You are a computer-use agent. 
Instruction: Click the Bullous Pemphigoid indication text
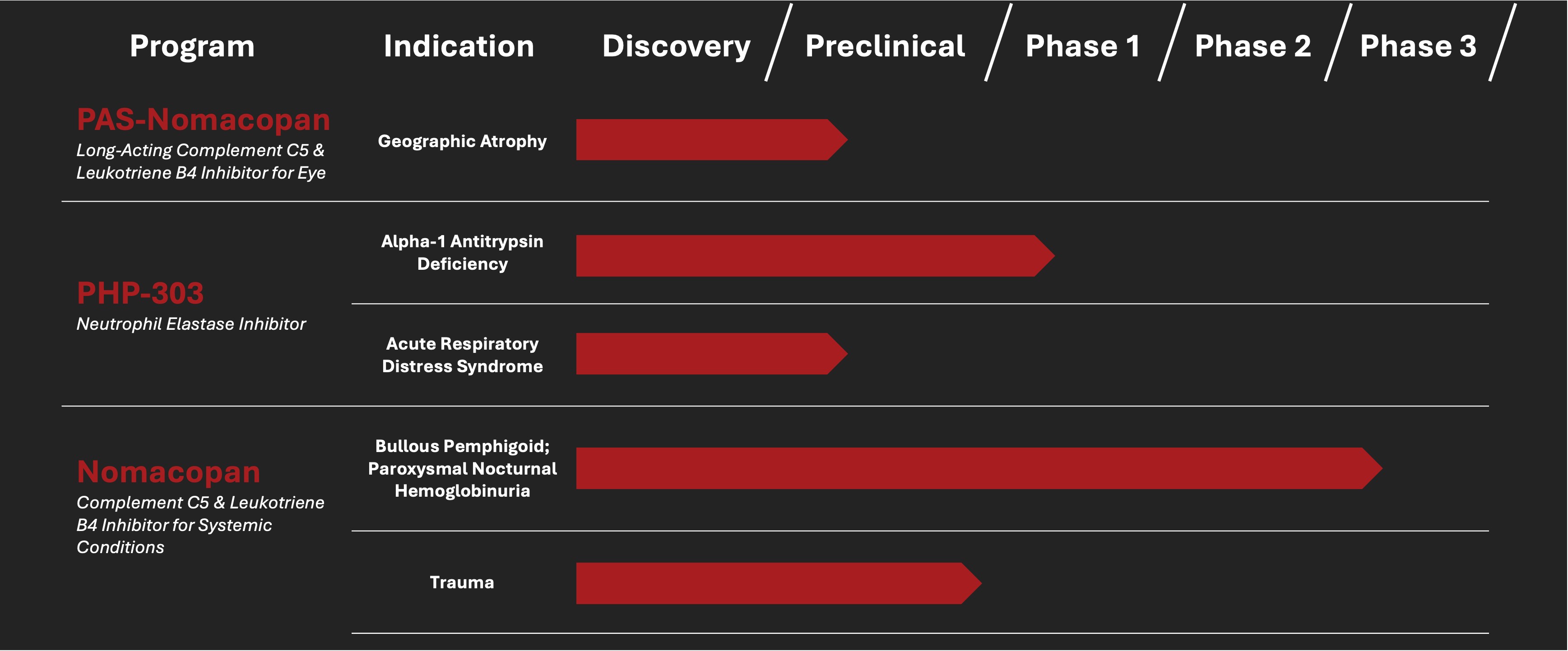click(x=462, y=446)
